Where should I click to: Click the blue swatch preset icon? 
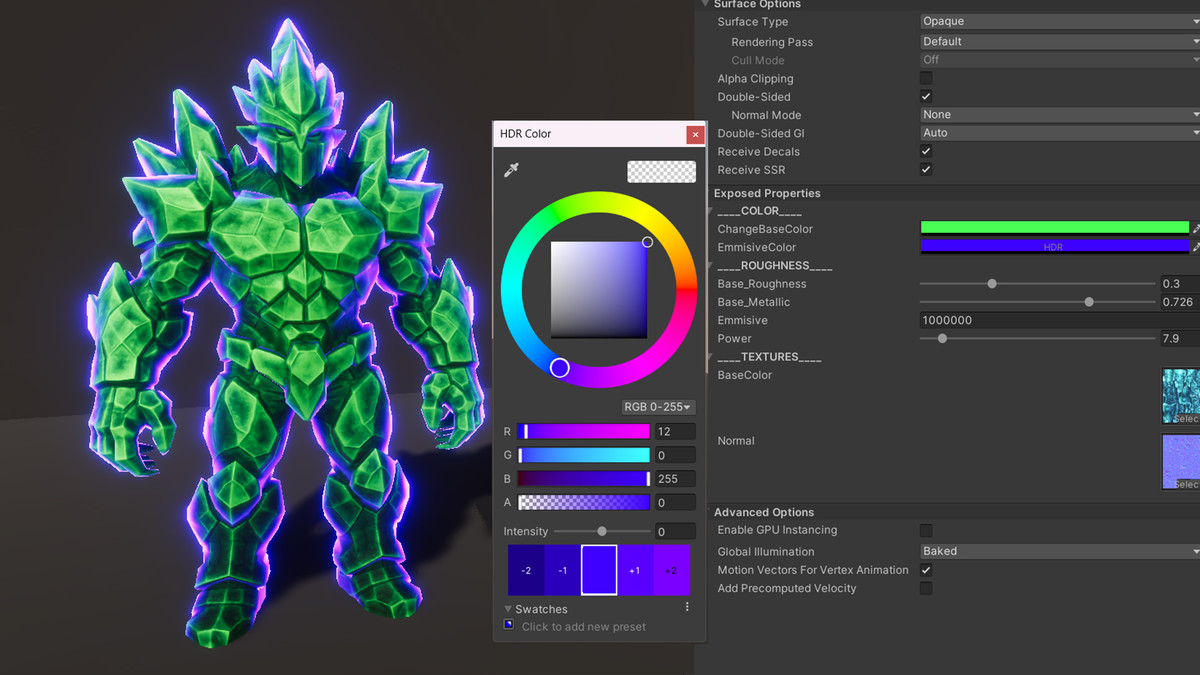[509, 625]
